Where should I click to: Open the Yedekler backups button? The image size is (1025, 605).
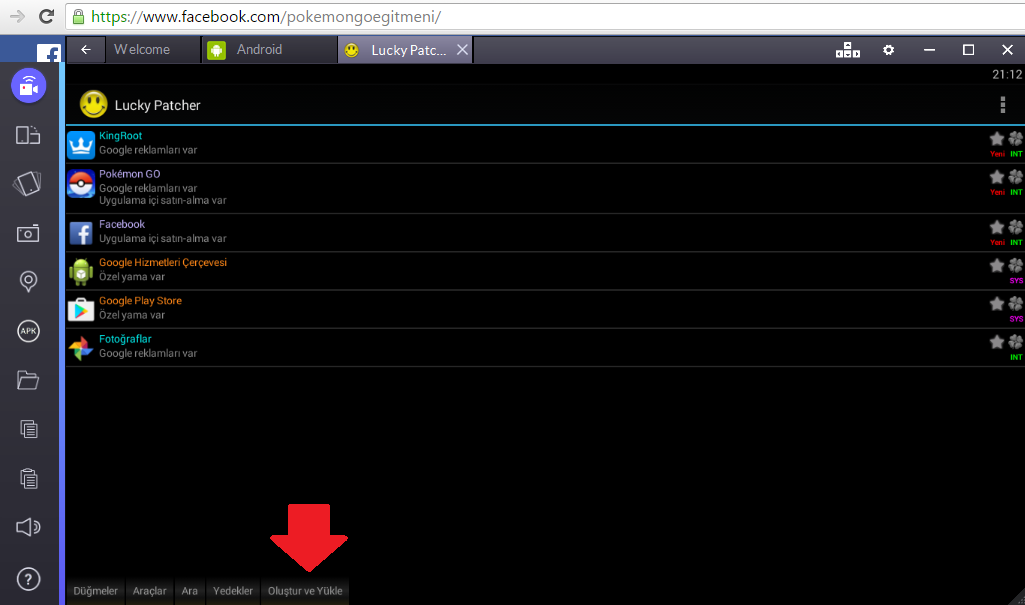(x=233, y=591)
